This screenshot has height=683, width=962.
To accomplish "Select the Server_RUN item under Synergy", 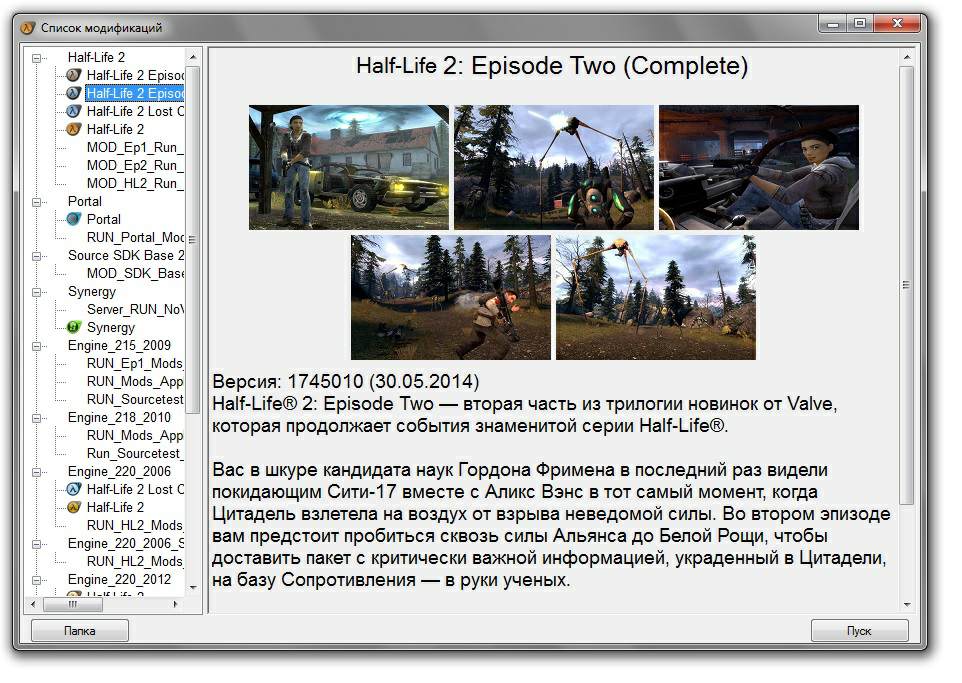I will point(135,309).
